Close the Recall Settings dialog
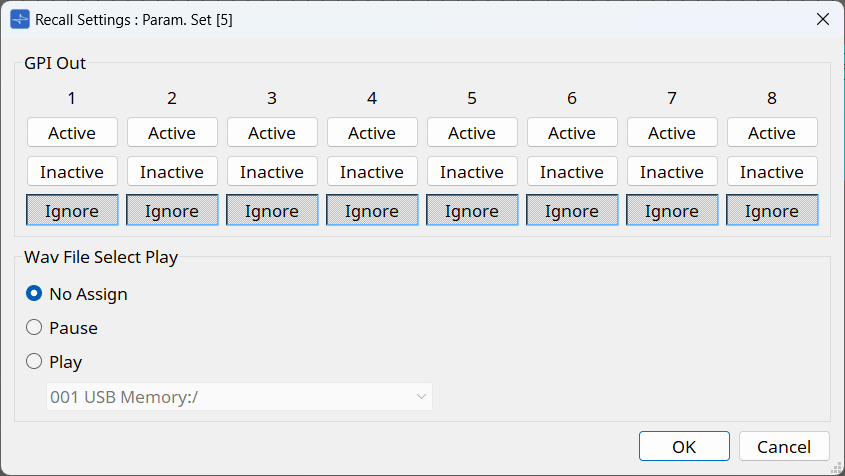 point(822,19)
